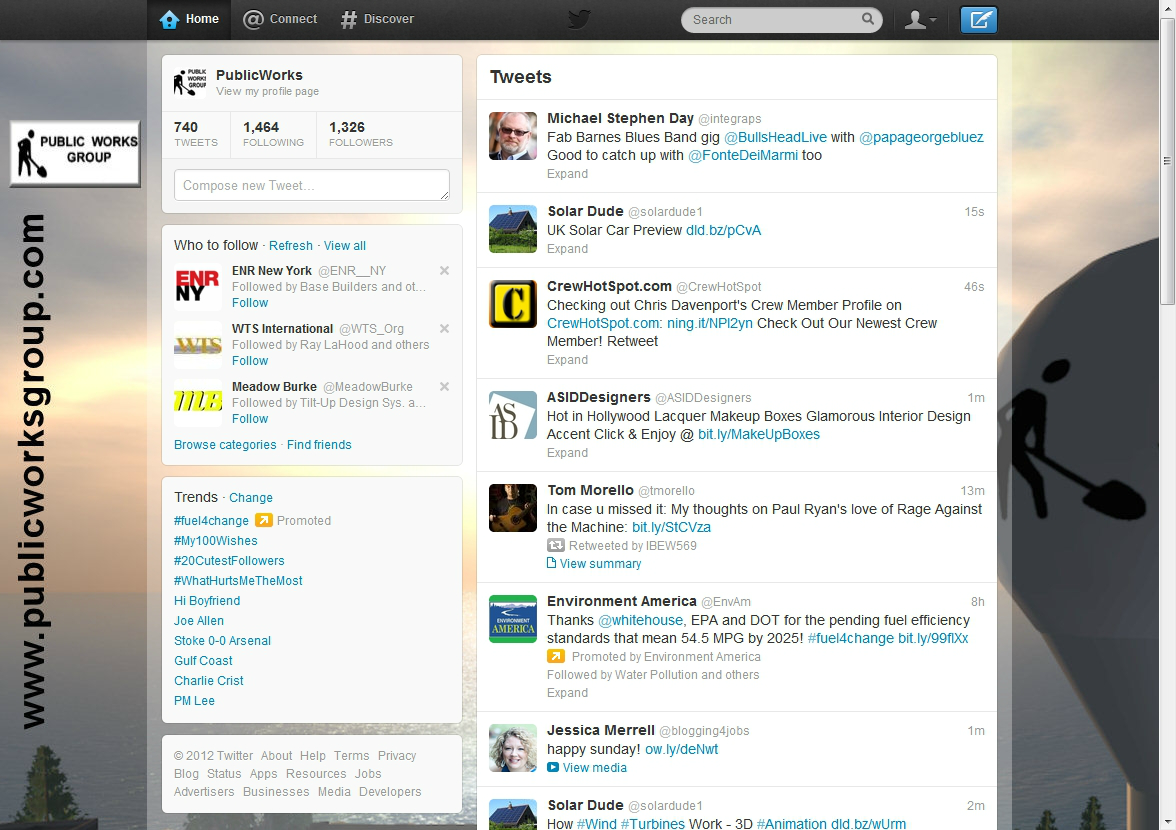Open the Developers footer link
The width and height of the screenshot is (1176, 830).
click(390, 792)
